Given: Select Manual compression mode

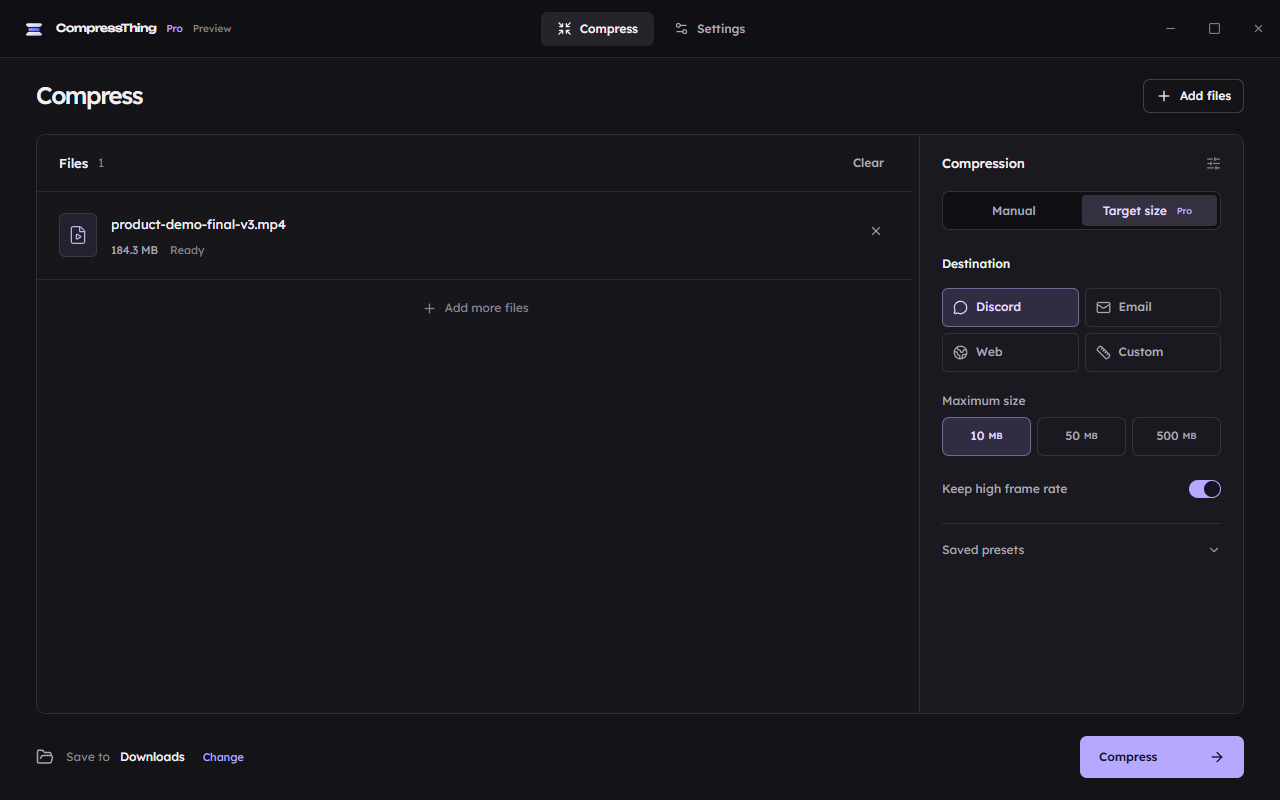Looking at the screenshot, I should (1013, 211).
